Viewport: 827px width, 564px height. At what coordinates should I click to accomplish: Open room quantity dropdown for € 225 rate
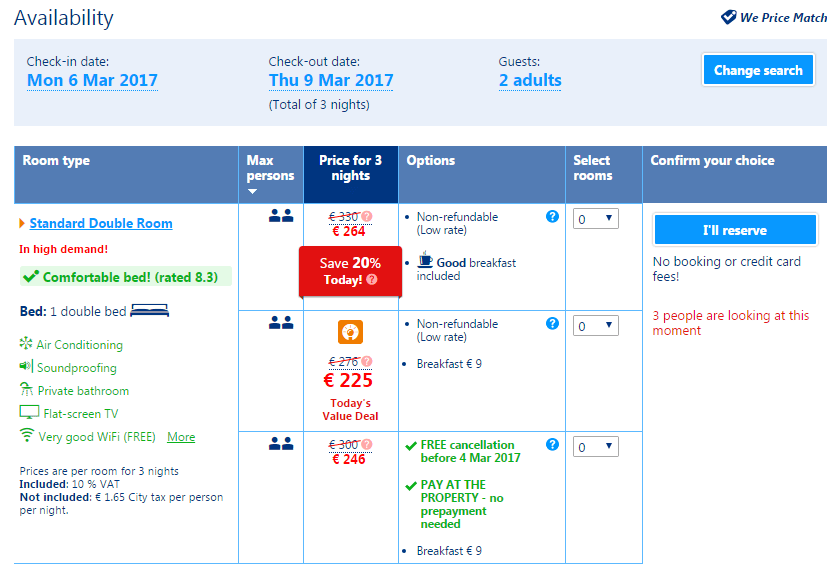(x=595, y=326)
